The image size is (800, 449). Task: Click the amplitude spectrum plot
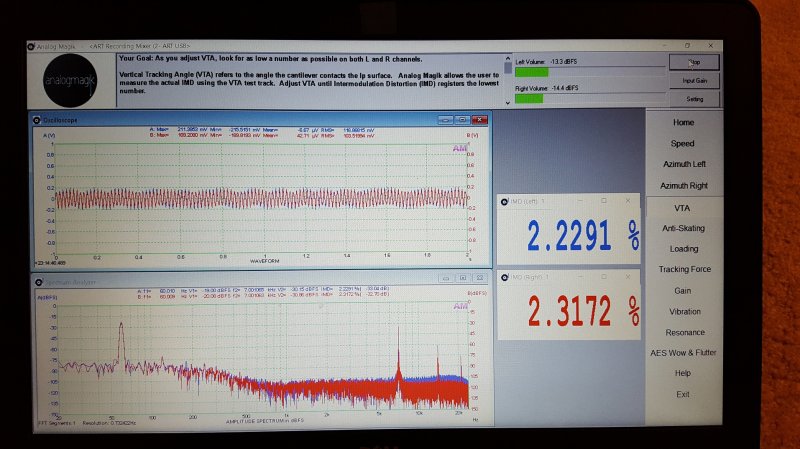tap(262, 357)
